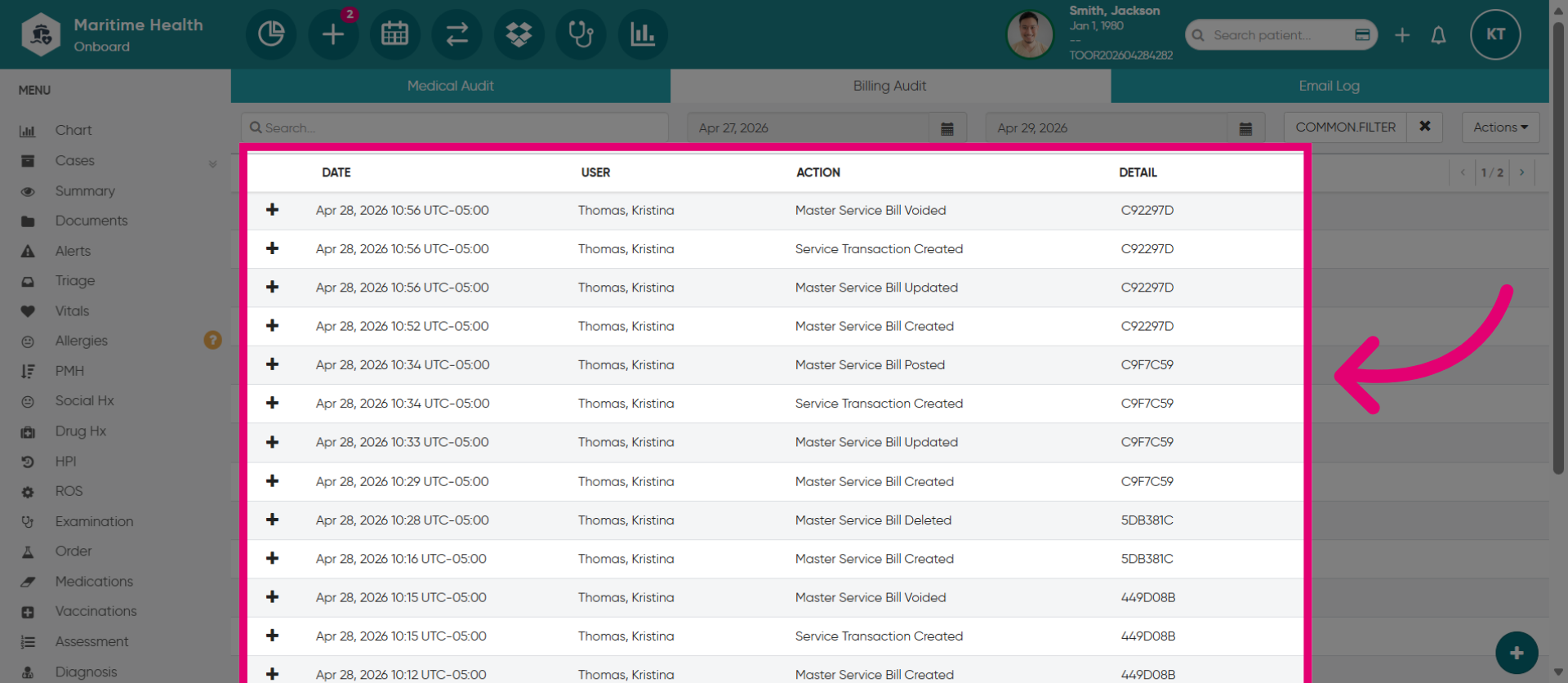Expand Master Service Bill Posted row
The width and height of the screenshot is (1568, 683).
click(273, 364)
